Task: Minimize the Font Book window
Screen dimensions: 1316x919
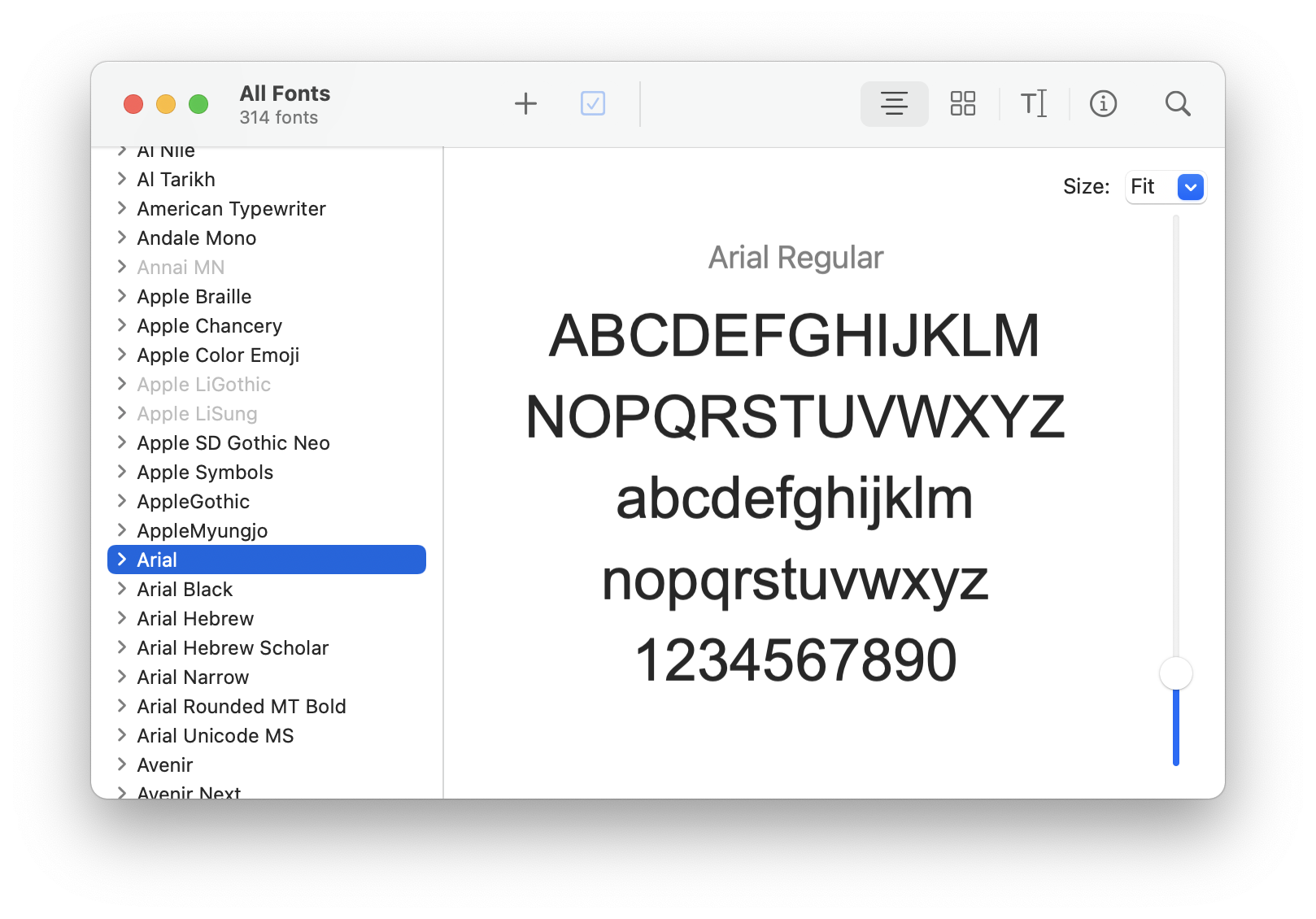Action: coord(166,104)
